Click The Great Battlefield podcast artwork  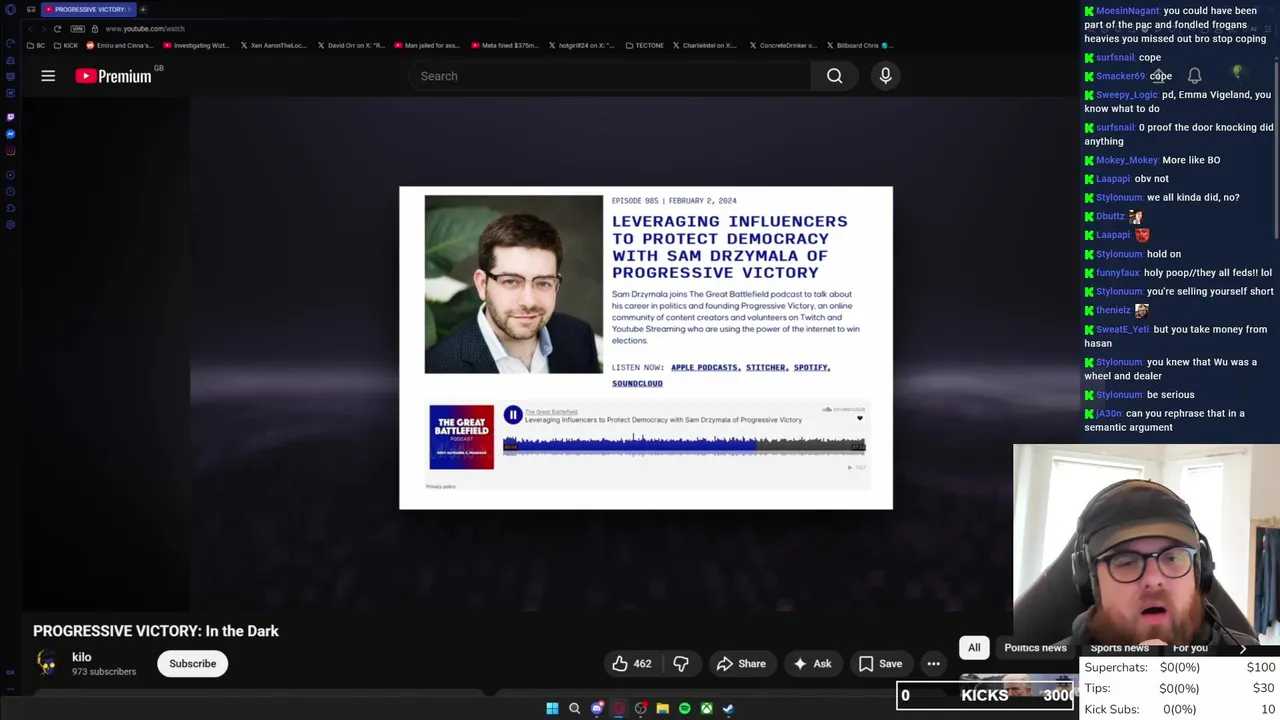click(x=461, y=437)
